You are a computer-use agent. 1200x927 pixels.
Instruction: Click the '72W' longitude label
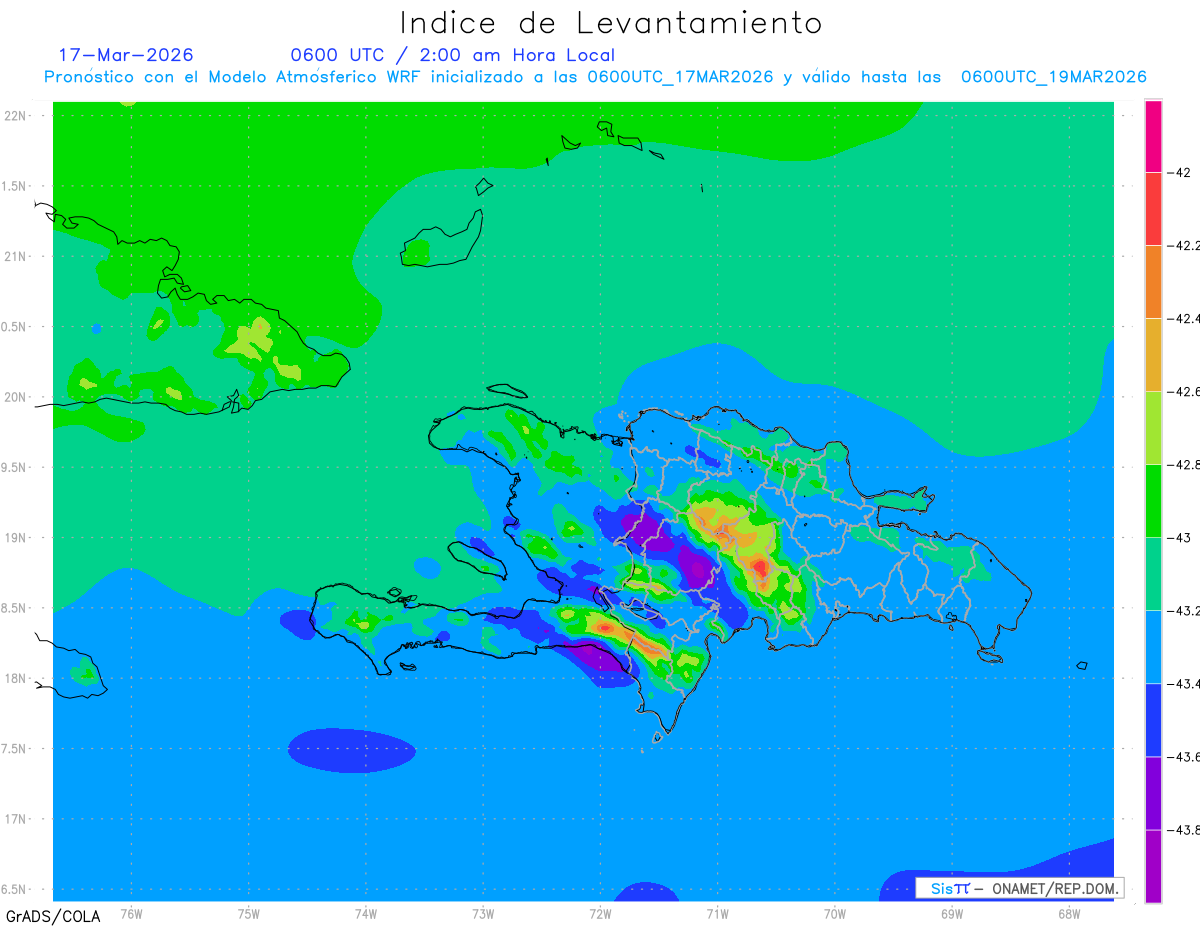600,913
